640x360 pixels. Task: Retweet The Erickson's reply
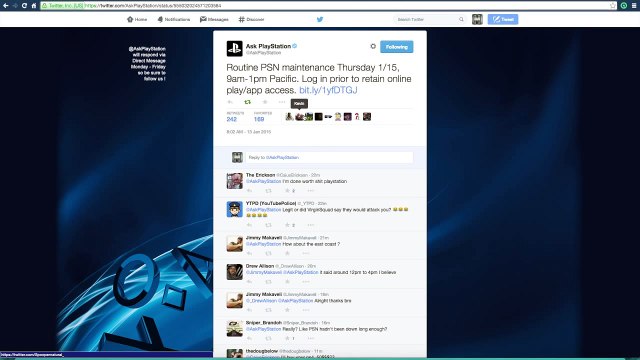click(268, 191)
